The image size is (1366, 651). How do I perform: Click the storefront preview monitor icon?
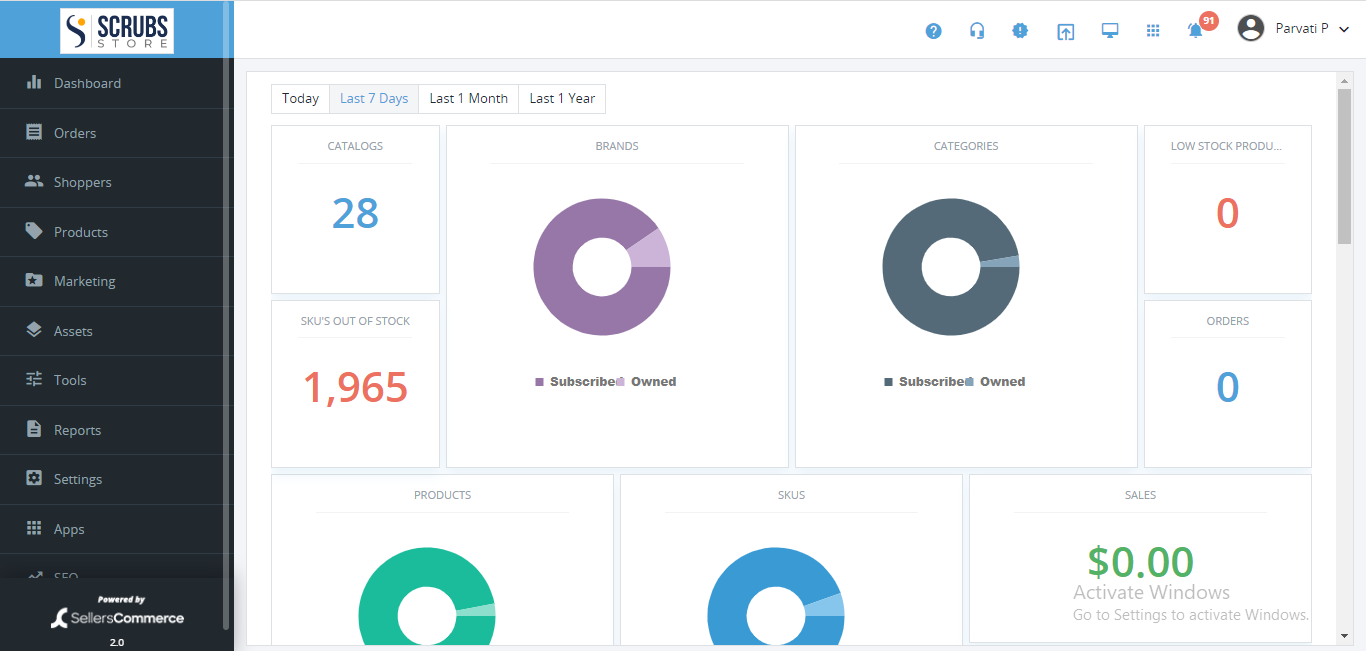coord(1109,30)
